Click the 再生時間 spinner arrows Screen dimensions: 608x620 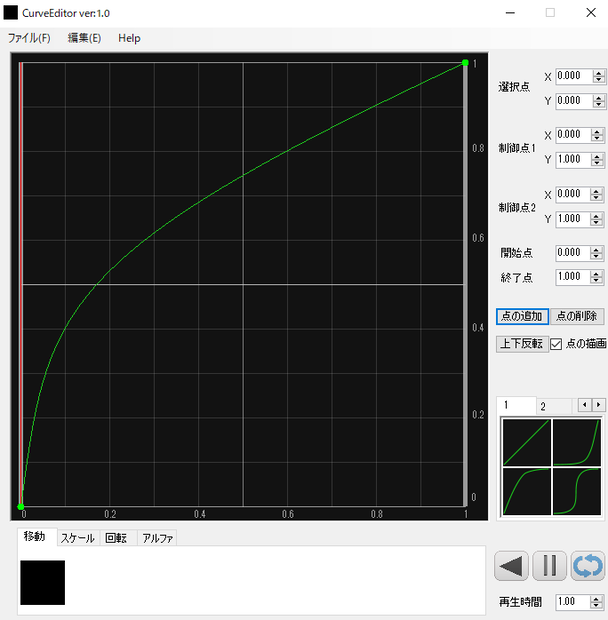point(597,602)
